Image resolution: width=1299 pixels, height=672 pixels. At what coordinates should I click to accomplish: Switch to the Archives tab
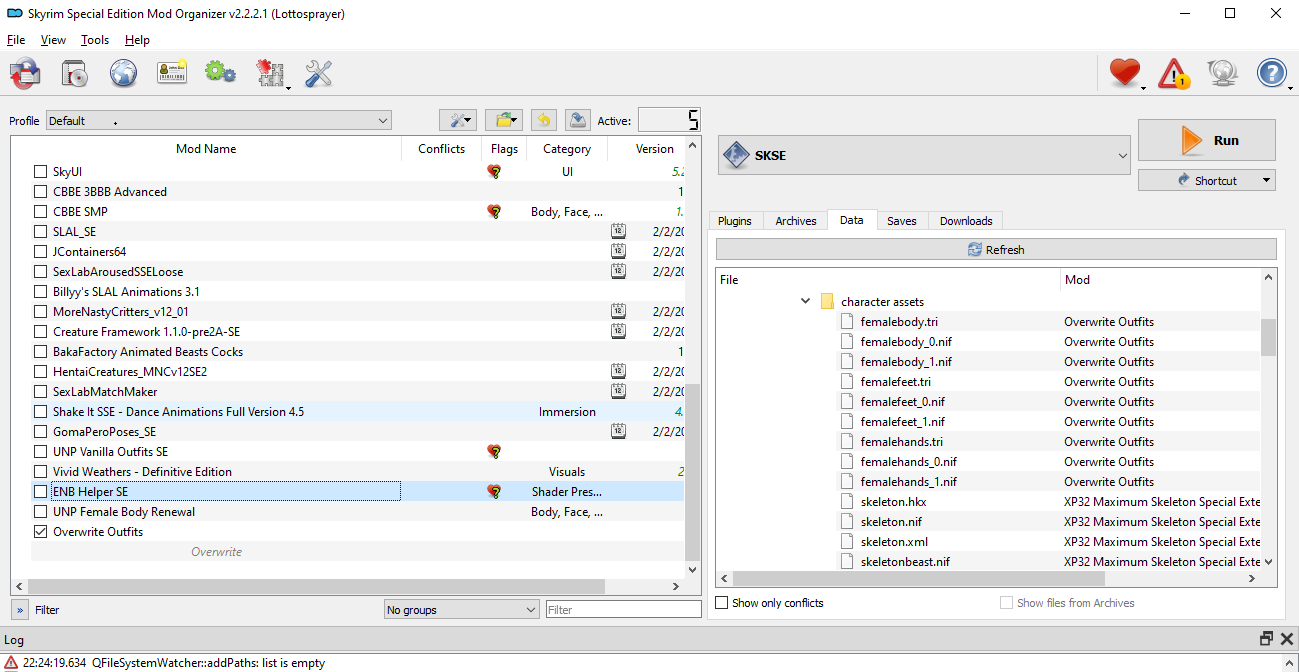coord(795,221)
